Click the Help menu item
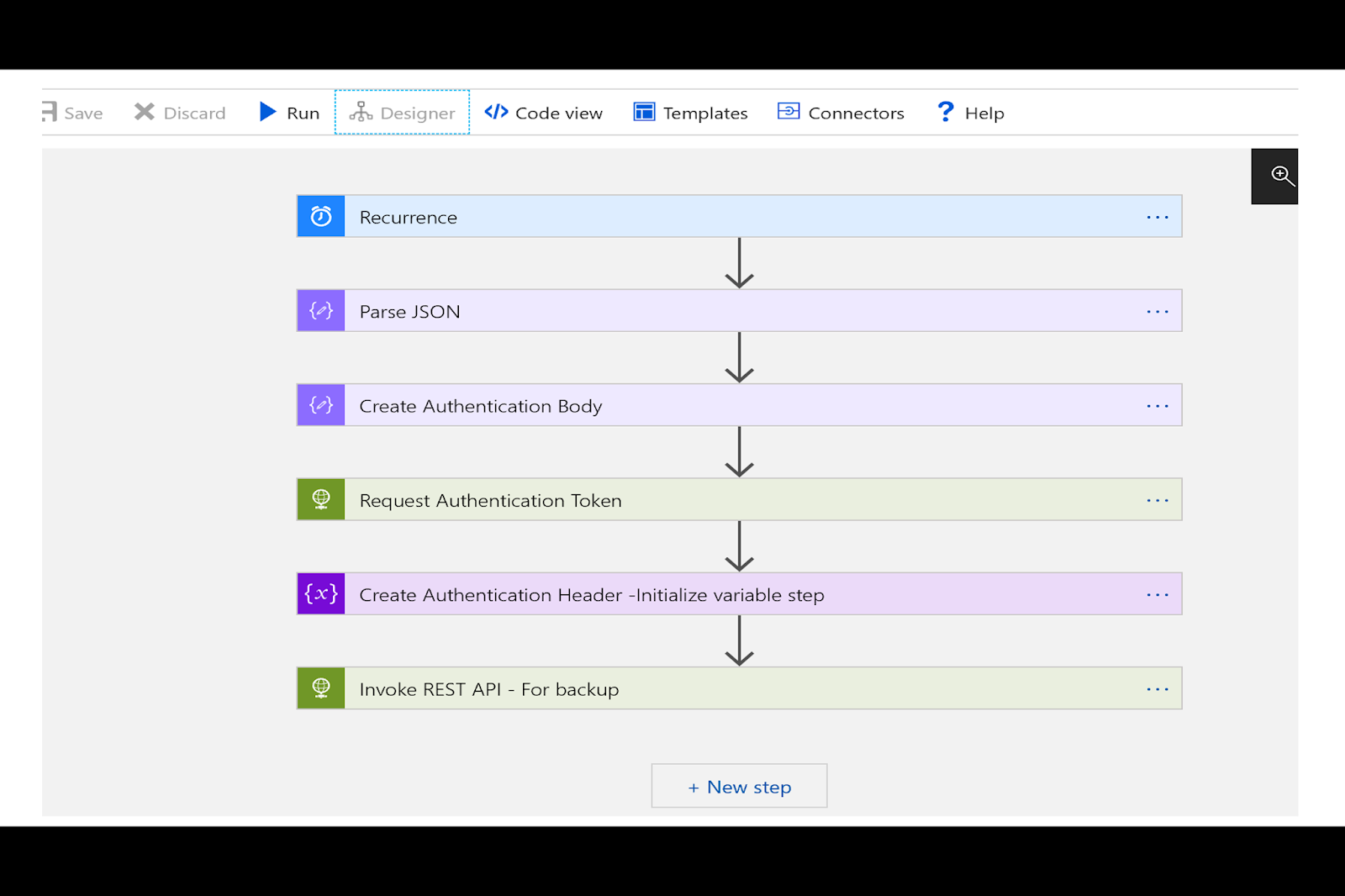 [970, 113]
